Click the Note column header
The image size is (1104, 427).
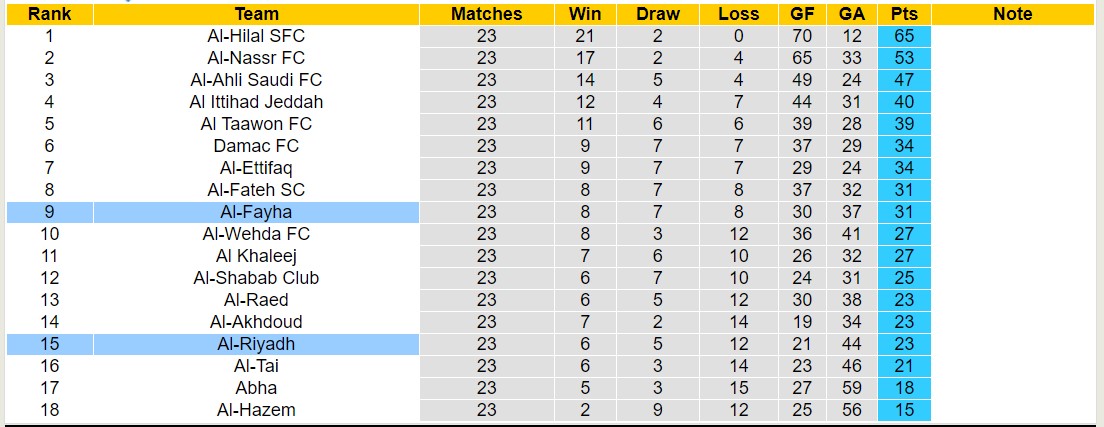[1012, 14]
